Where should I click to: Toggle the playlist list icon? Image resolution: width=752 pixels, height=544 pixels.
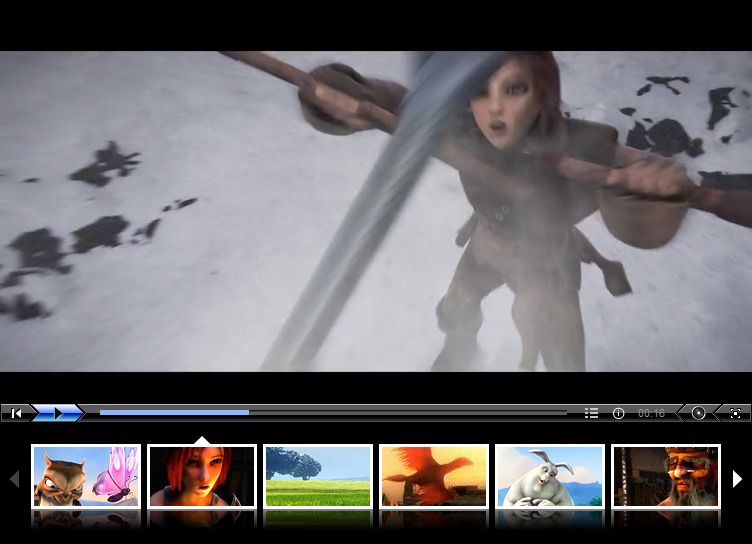pos(591,413)
